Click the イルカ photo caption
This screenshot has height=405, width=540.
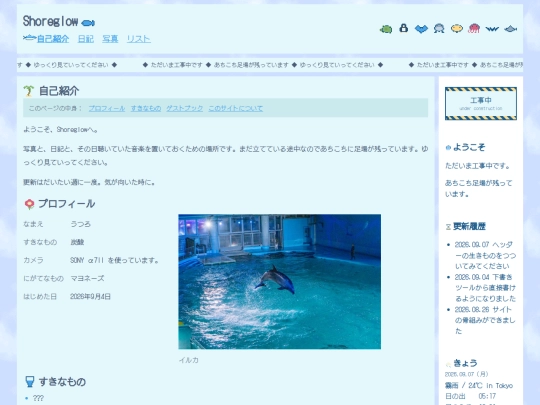[x=189, y=360]
